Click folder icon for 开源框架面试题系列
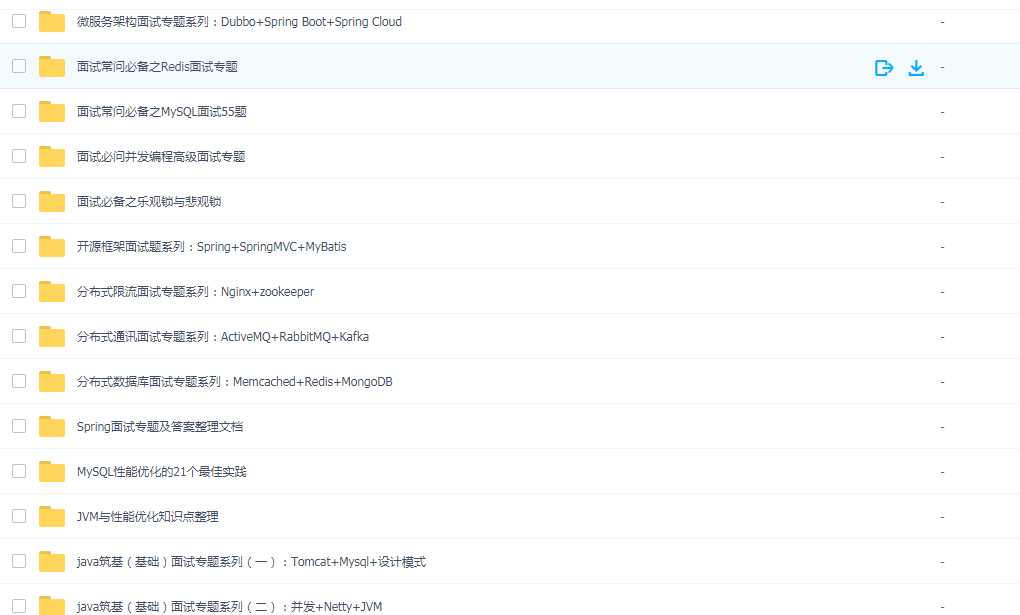This screenshot has height=615, width=1020. (52, 246)
